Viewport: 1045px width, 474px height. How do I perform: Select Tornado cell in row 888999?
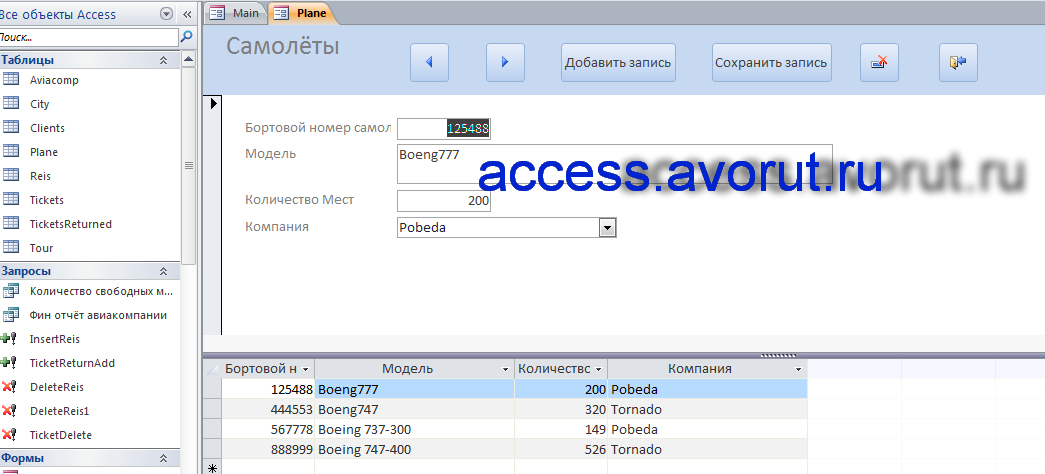pyautogui.click(x=707, y=449)
